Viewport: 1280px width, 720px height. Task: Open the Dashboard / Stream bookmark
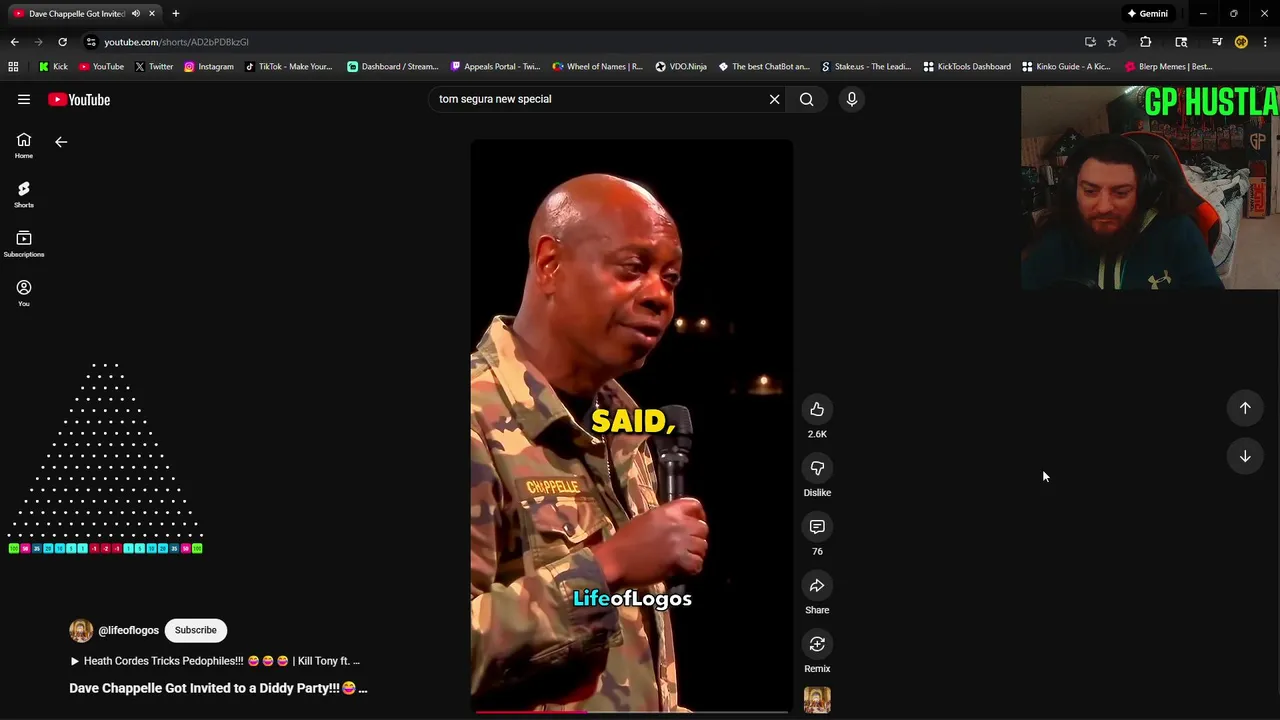(393, 67)
